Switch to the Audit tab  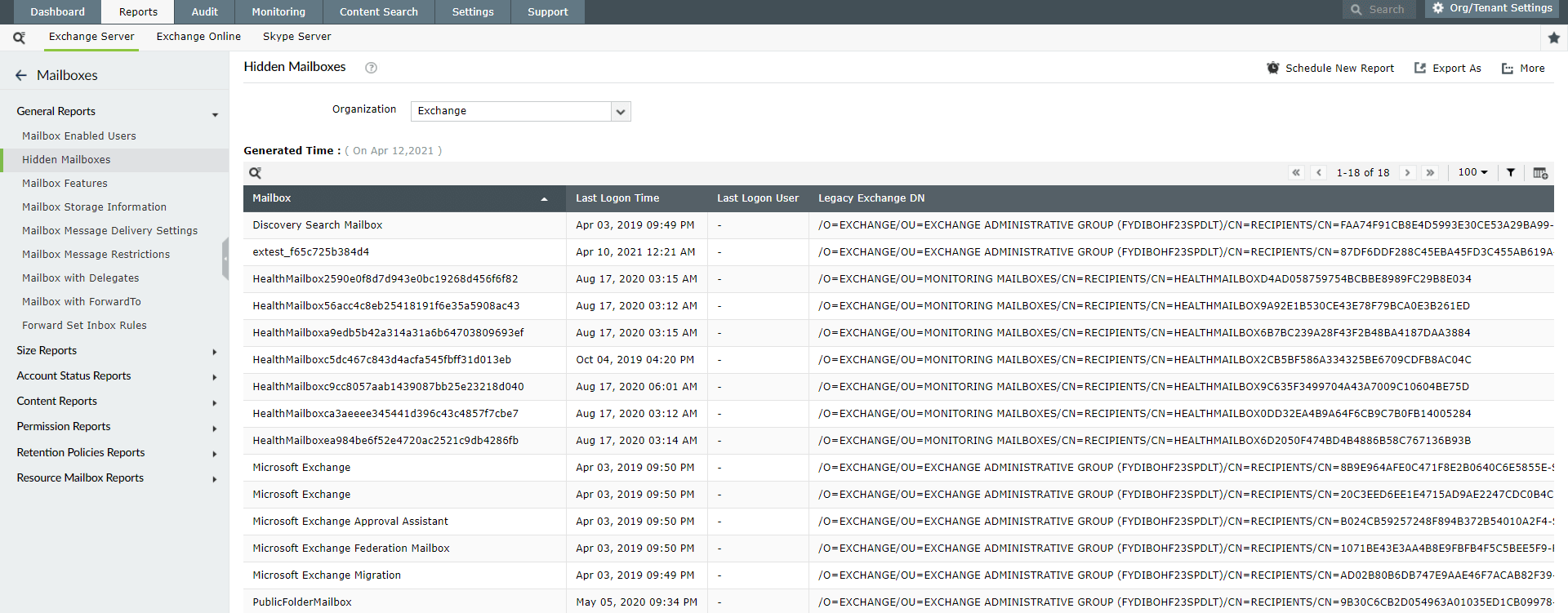tap(204, 12)
